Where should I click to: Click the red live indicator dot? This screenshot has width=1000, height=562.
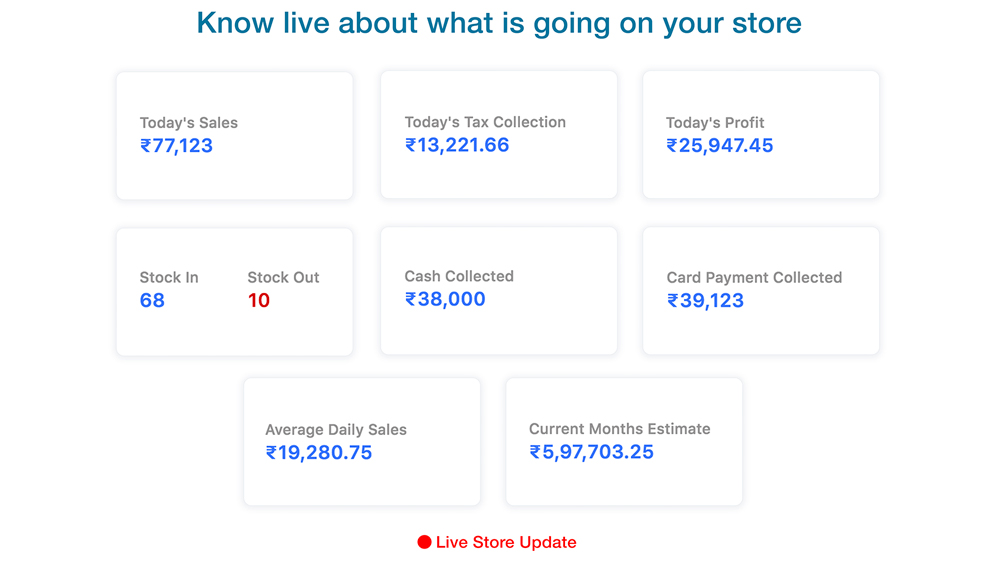pos(424,542)
